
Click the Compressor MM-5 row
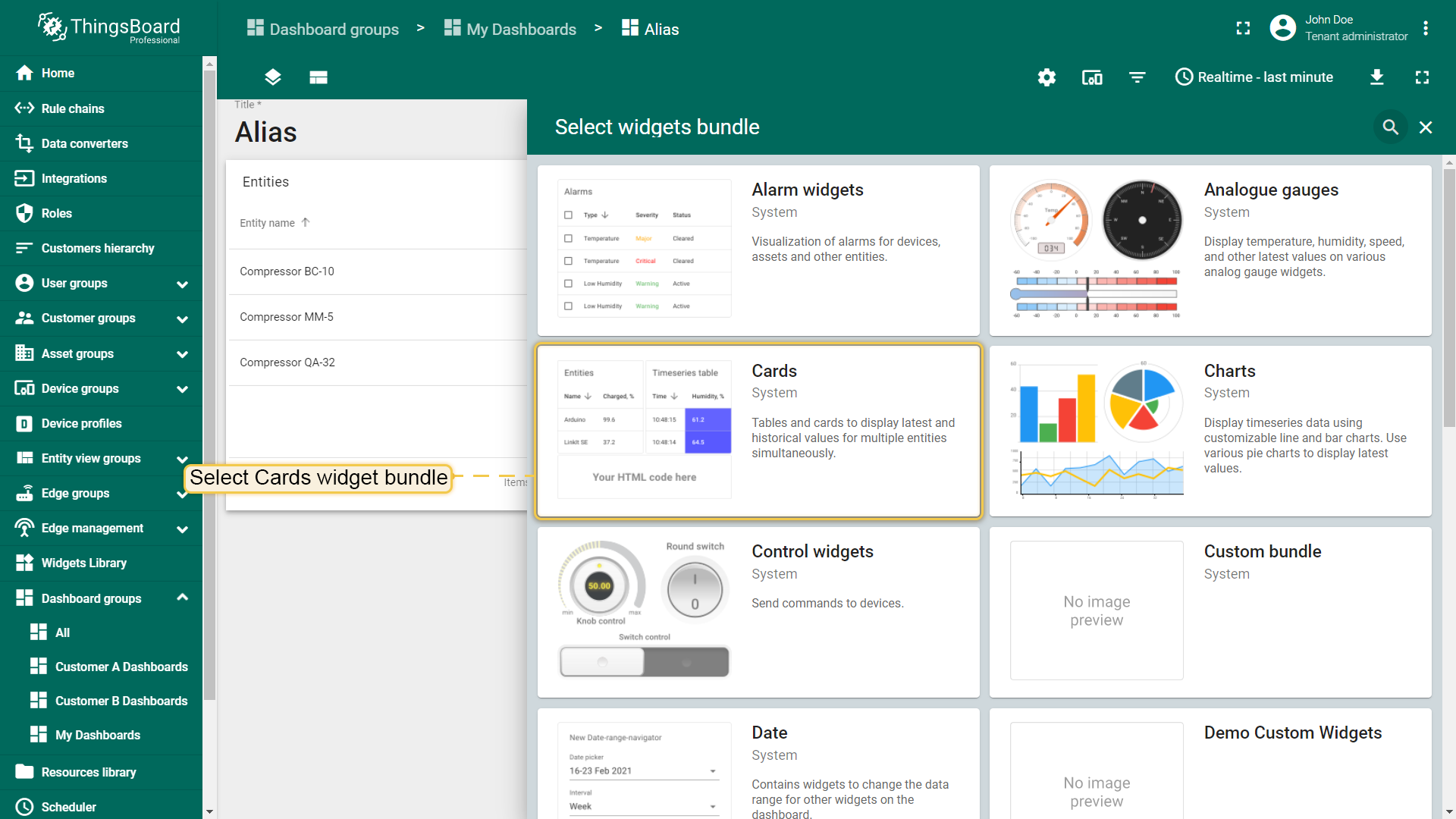(377, 317)
